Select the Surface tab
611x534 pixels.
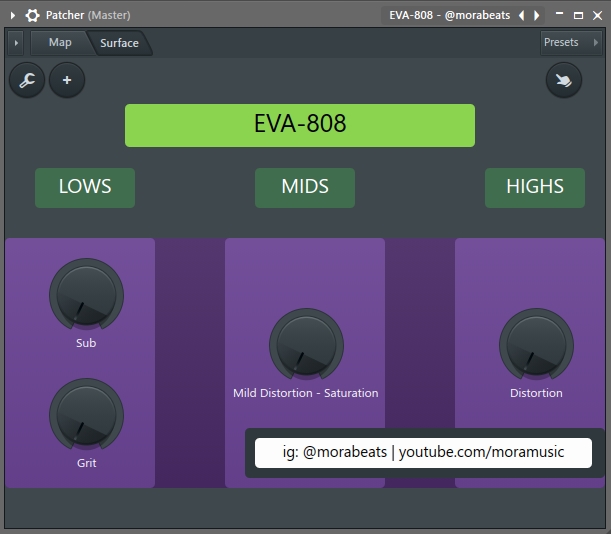click(119, 43)
